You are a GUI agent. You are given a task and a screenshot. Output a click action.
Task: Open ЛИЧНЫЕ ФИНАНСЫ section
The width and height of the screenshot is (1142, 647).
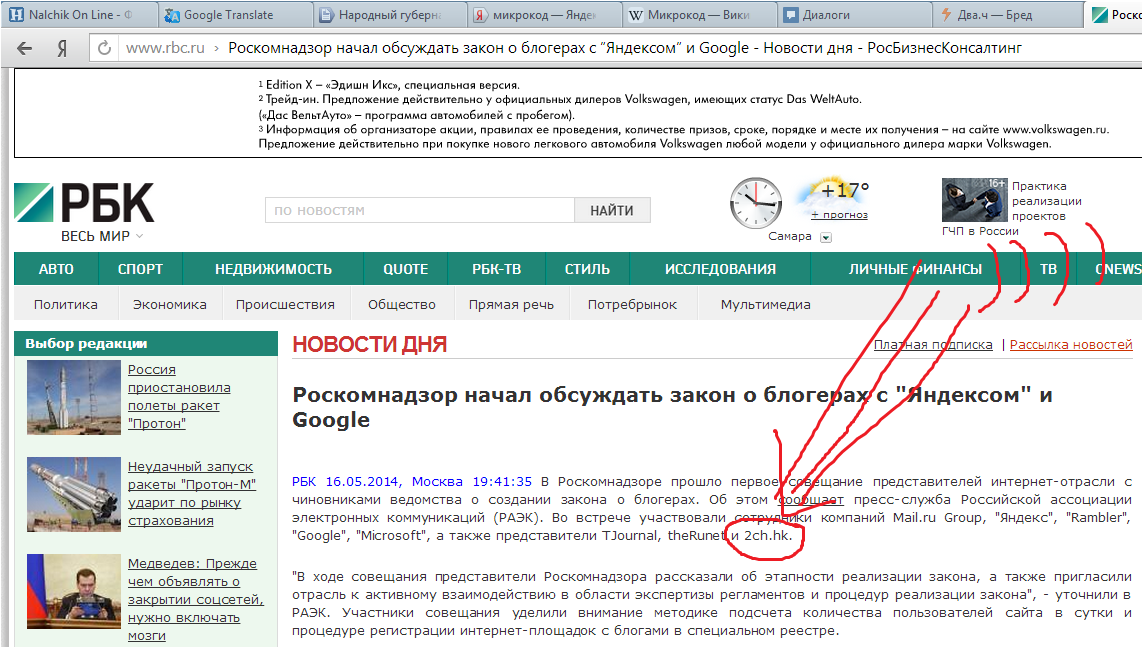915,269
